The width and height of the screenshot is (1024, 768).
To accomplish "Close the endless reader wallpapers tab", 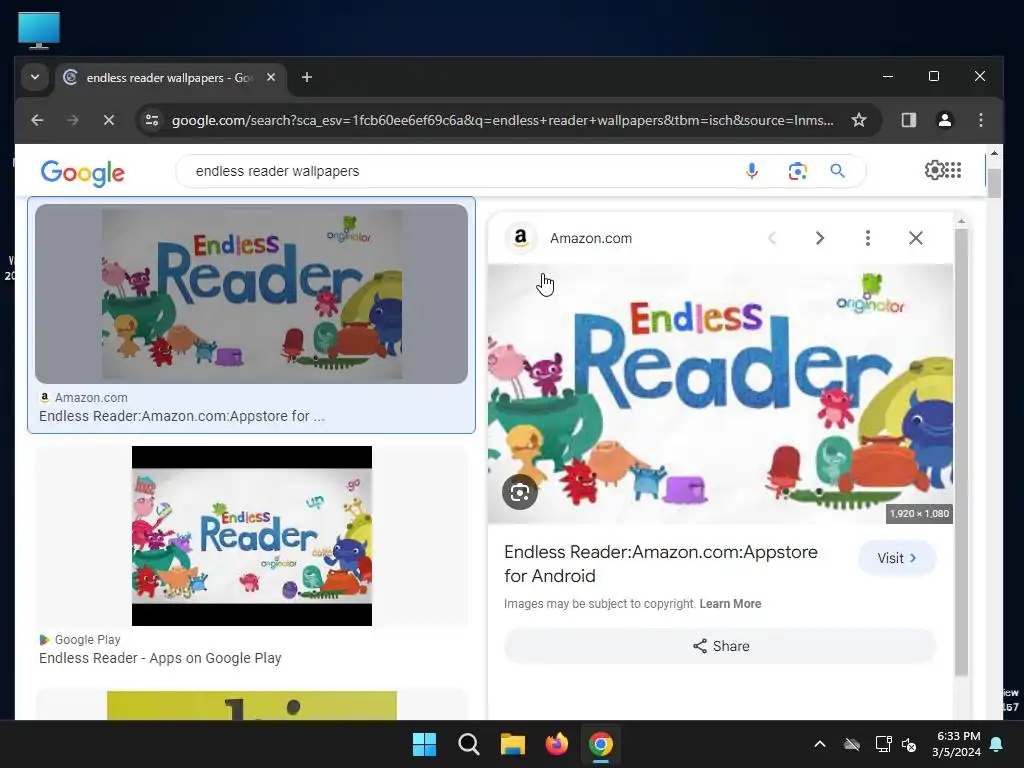I will (x=271, y=77).
